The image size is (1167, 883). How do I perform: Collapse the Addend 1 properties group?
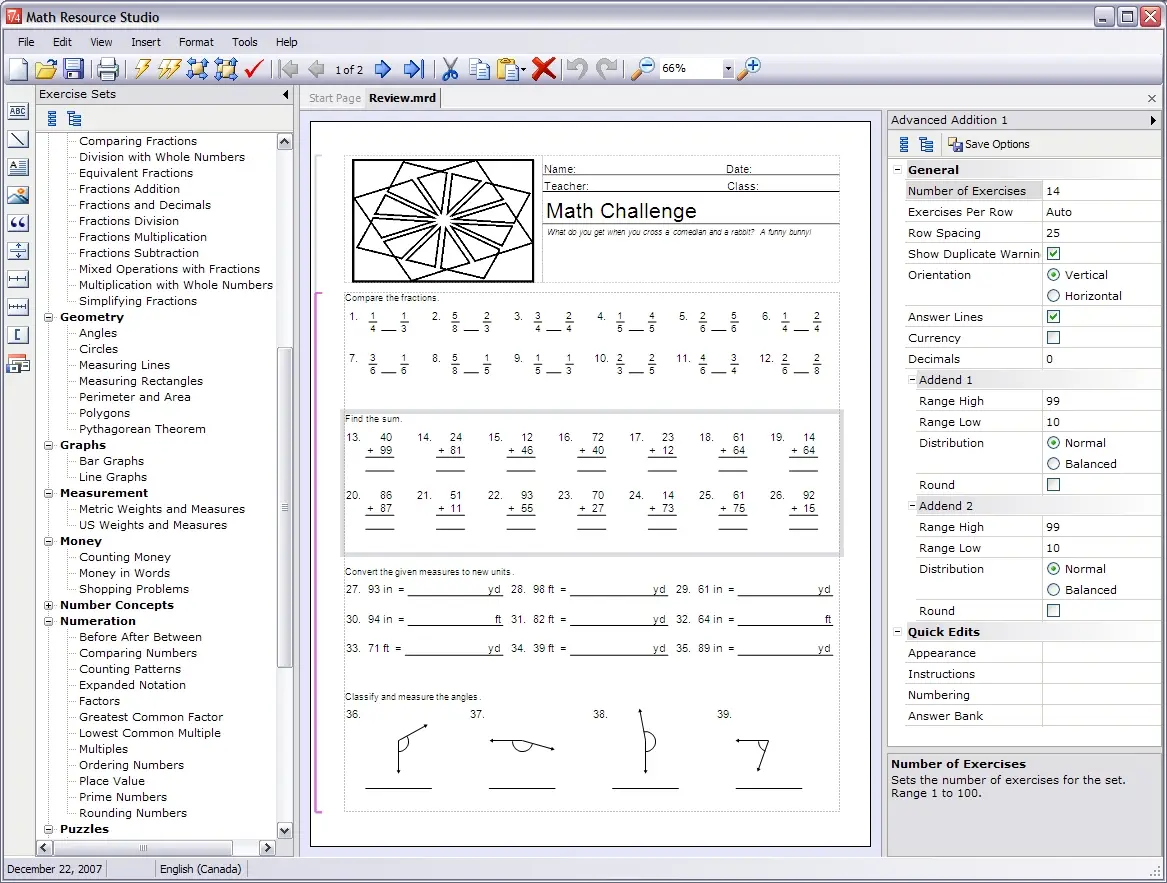point(912,380)
